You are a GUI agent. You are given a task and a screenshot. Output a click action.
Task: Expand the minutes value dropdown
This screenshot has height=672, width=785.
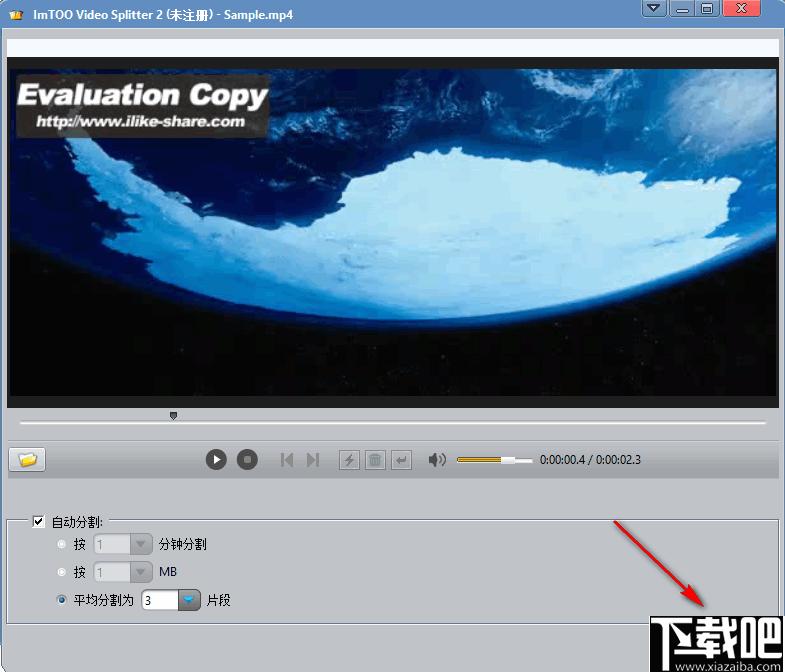tap(141, 545)
